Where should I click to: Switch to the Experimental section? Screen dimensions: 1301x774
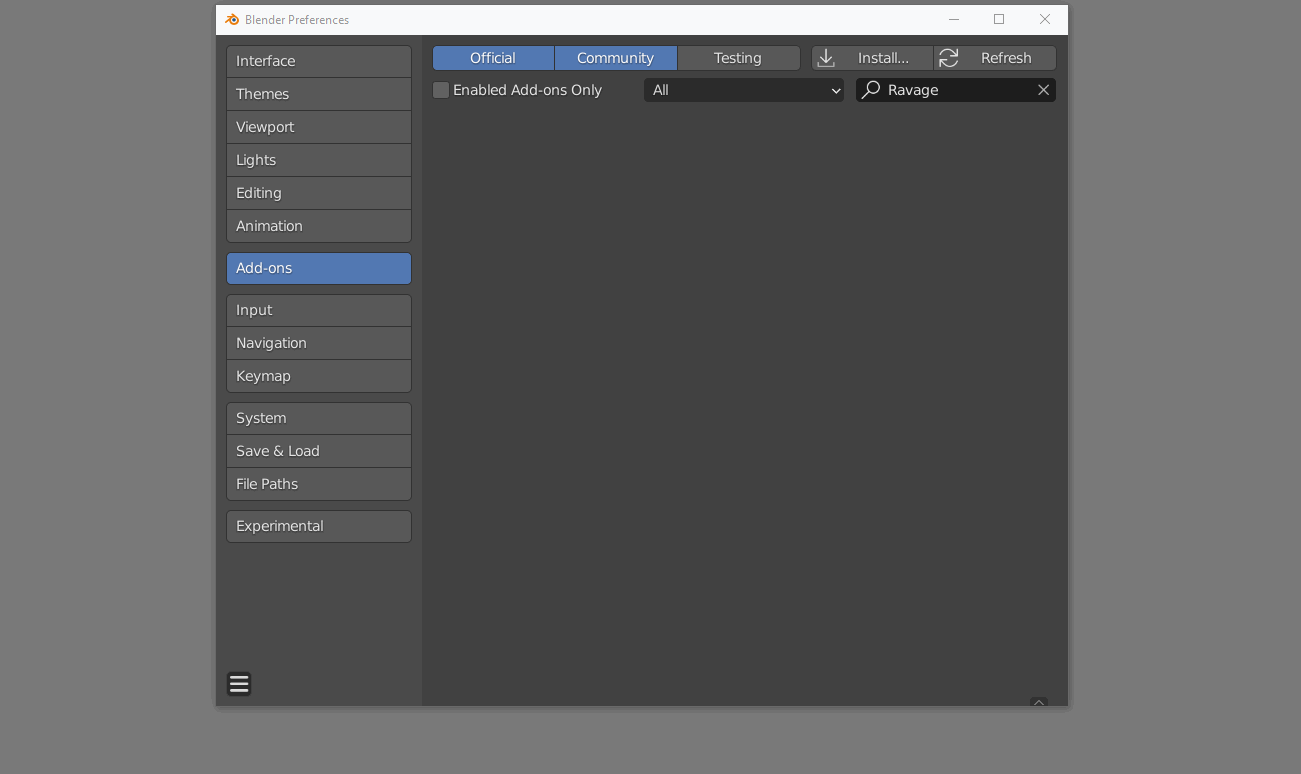319,526
